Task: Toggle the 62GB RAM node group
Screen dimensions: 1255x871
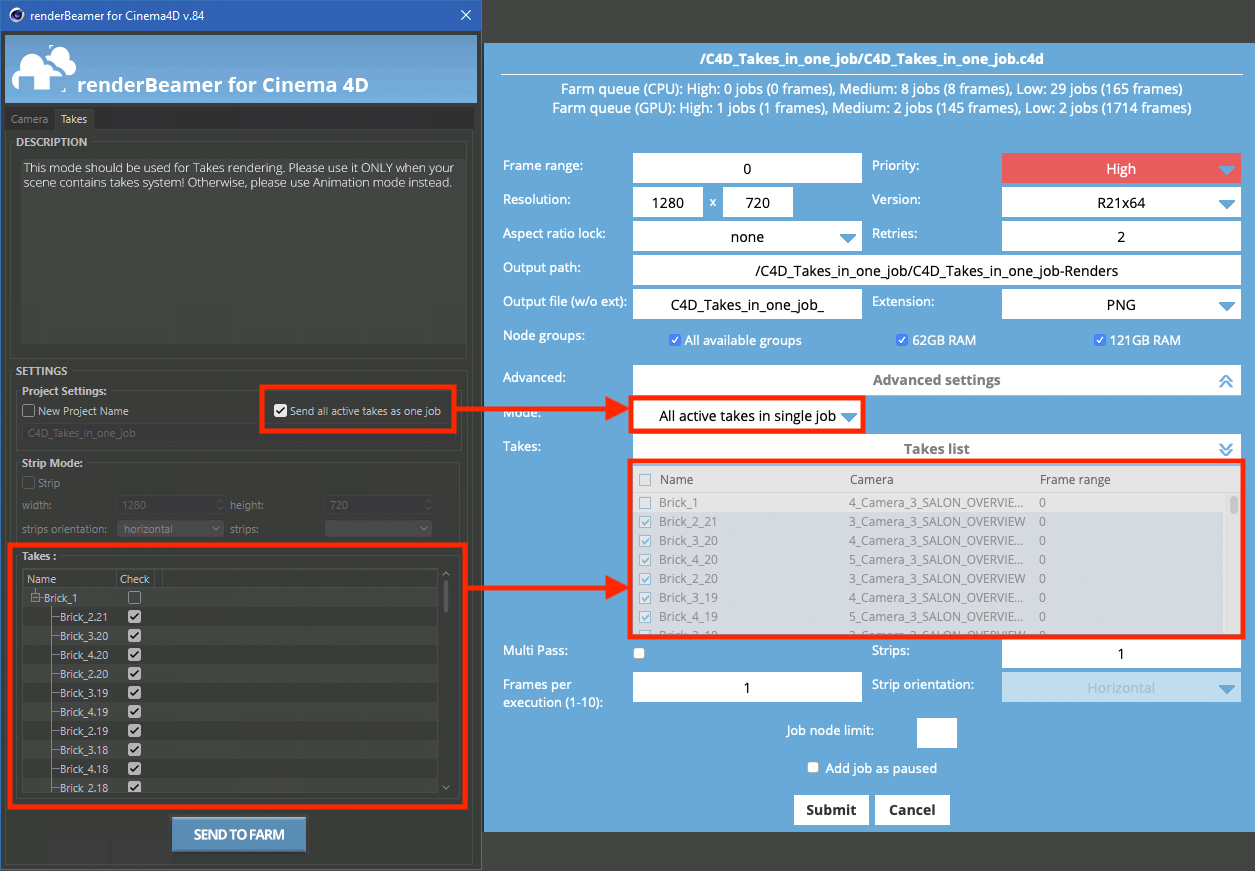Action: (x=902, y=340)
